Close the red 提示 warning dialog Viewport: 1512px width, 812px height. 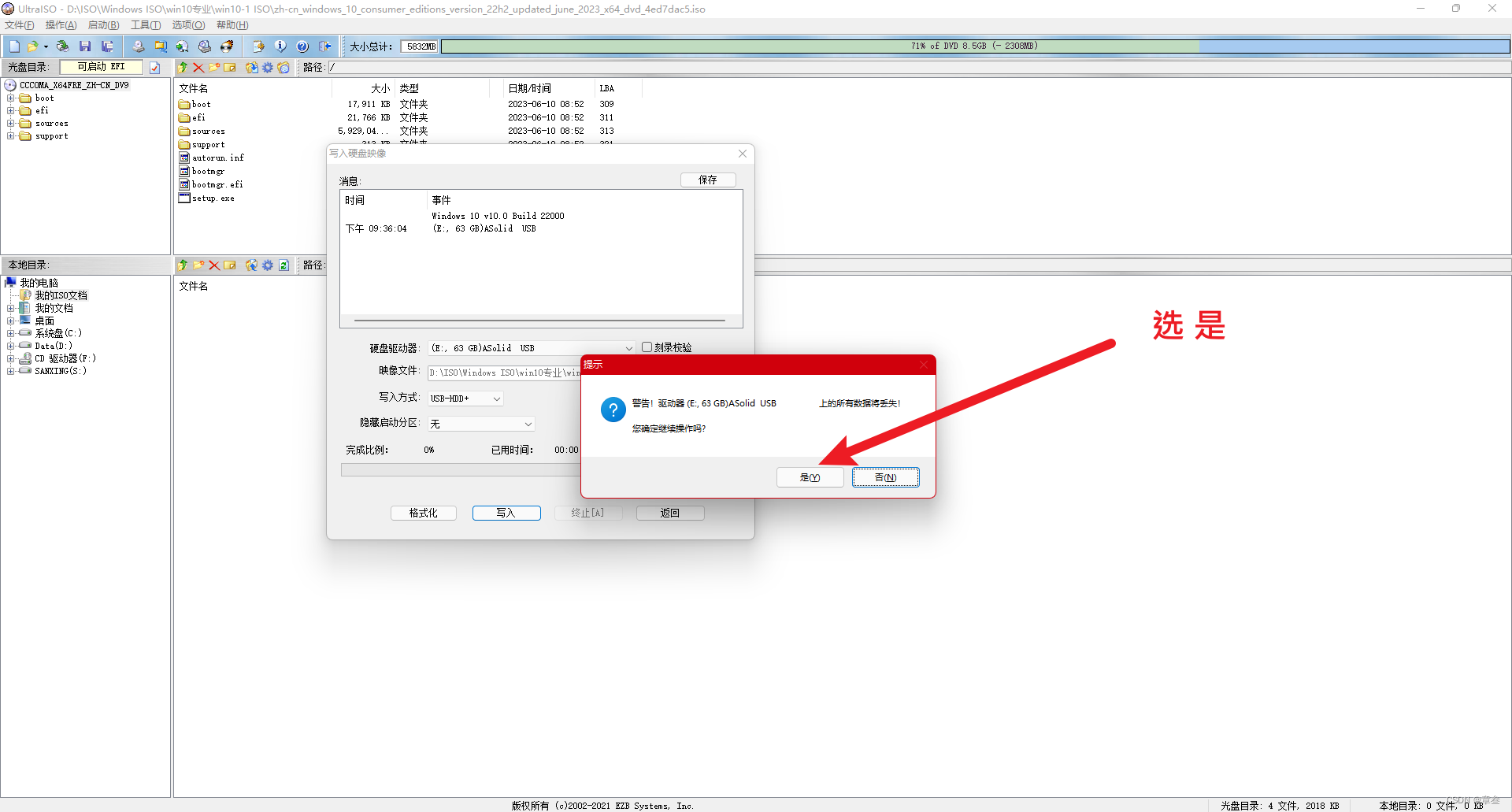[x=925, y=365]
